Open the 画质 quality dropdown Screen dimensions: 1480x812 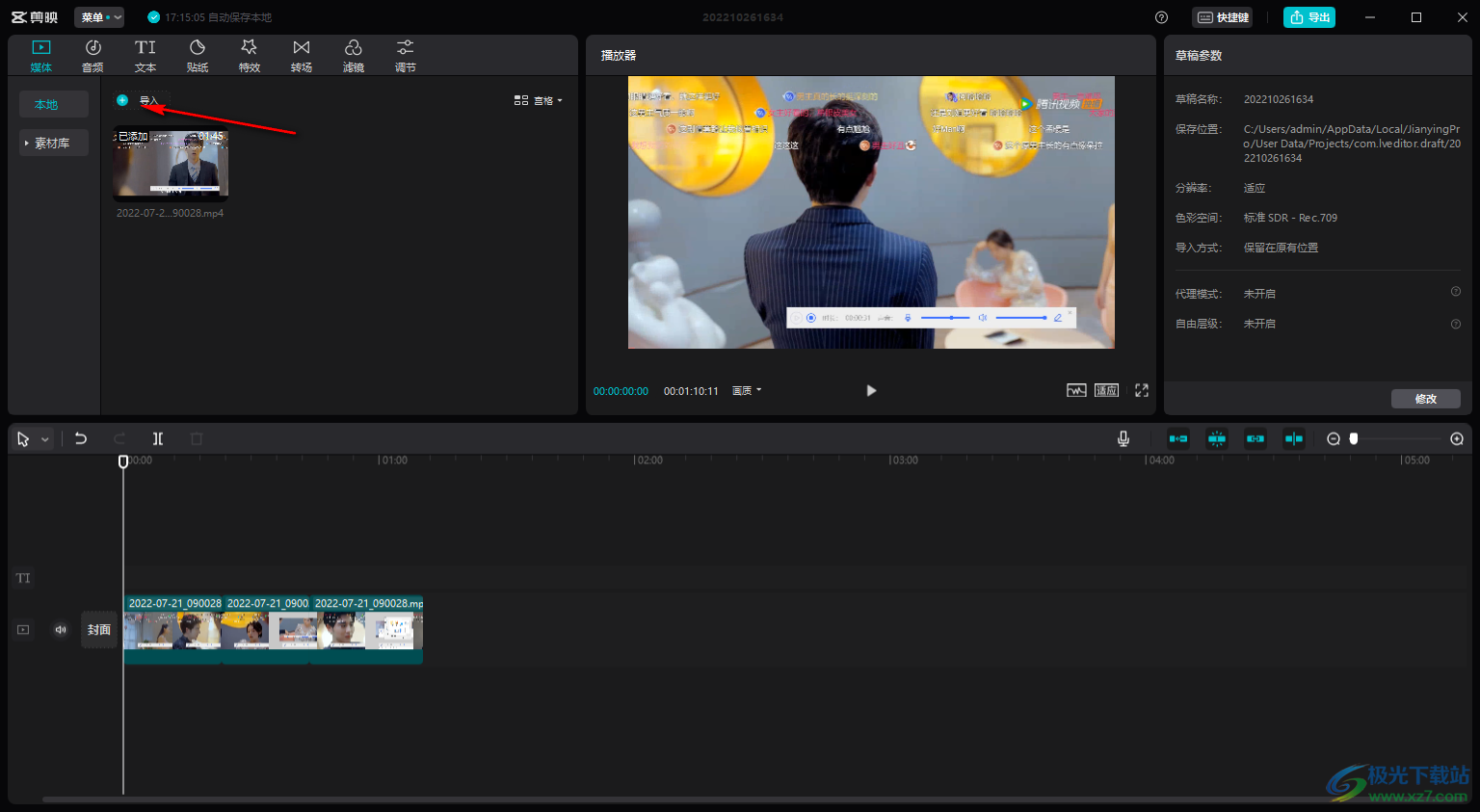(x=747, y=390)
